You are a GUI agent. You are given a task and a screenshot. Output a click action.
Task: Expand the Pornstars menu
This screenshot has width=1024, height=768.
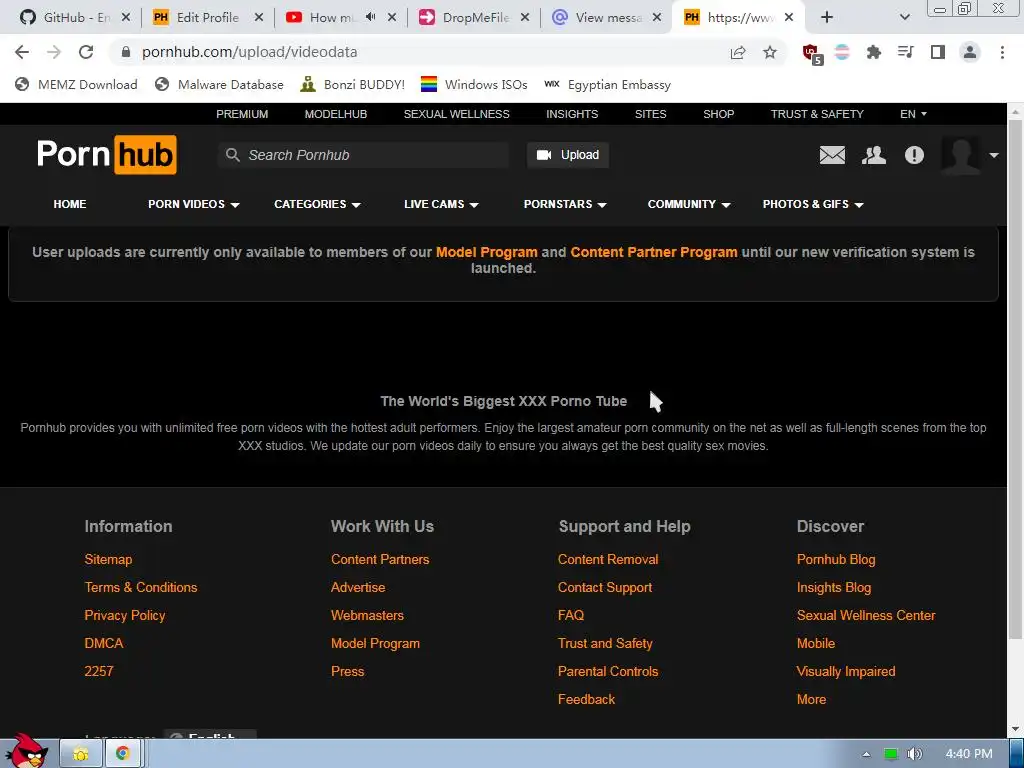[565, 204]
